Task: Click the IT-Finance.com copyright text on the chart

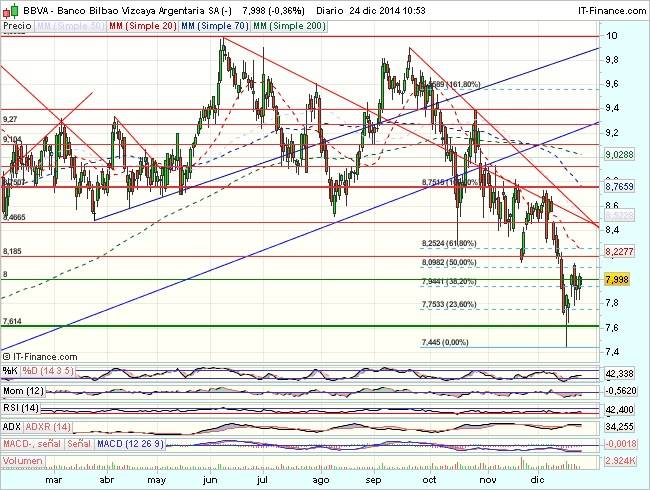Action: (x=40, y=357)
